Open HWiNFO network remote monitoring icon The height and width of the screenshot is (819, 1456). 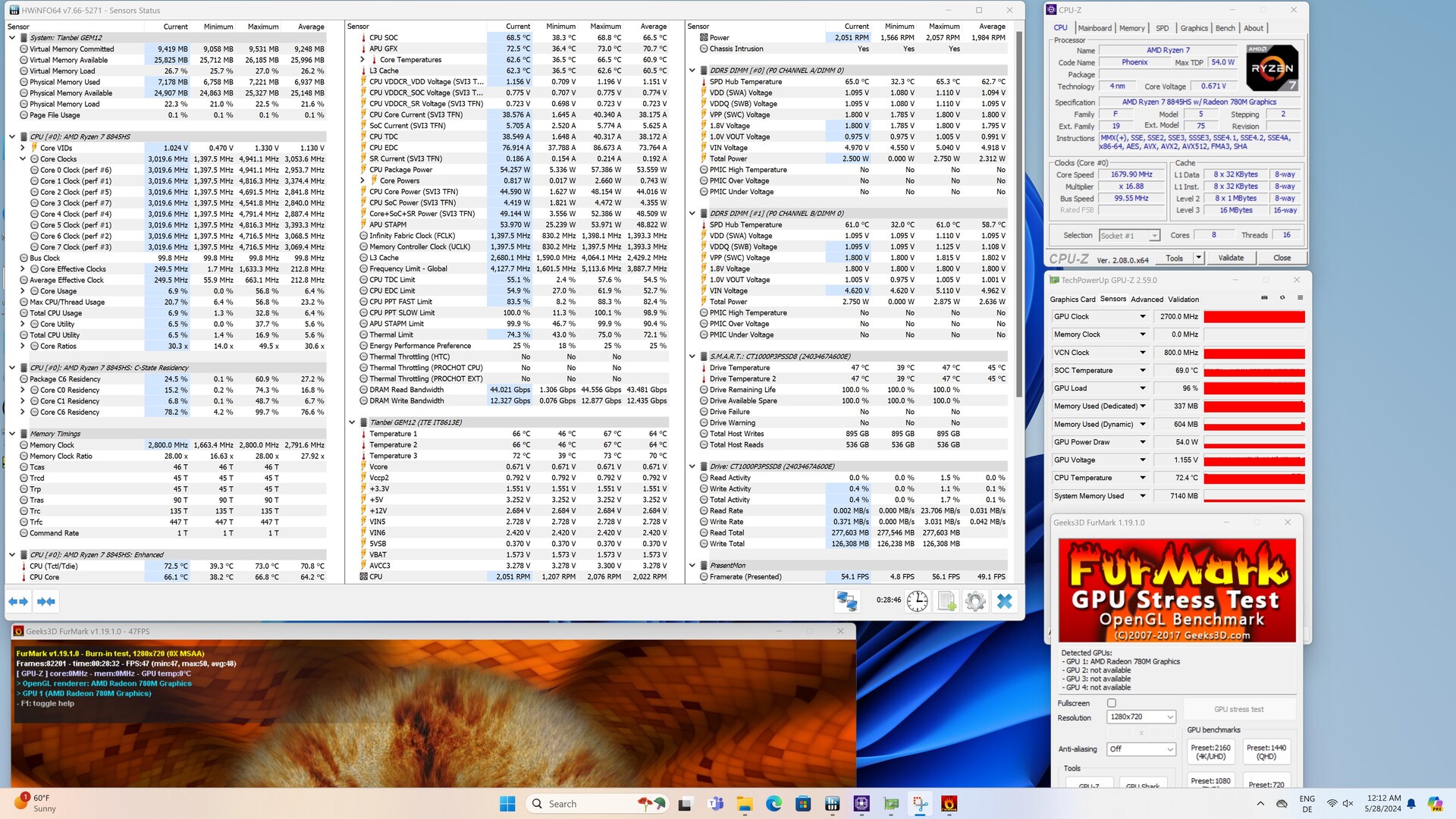click(x=846, y=601)
